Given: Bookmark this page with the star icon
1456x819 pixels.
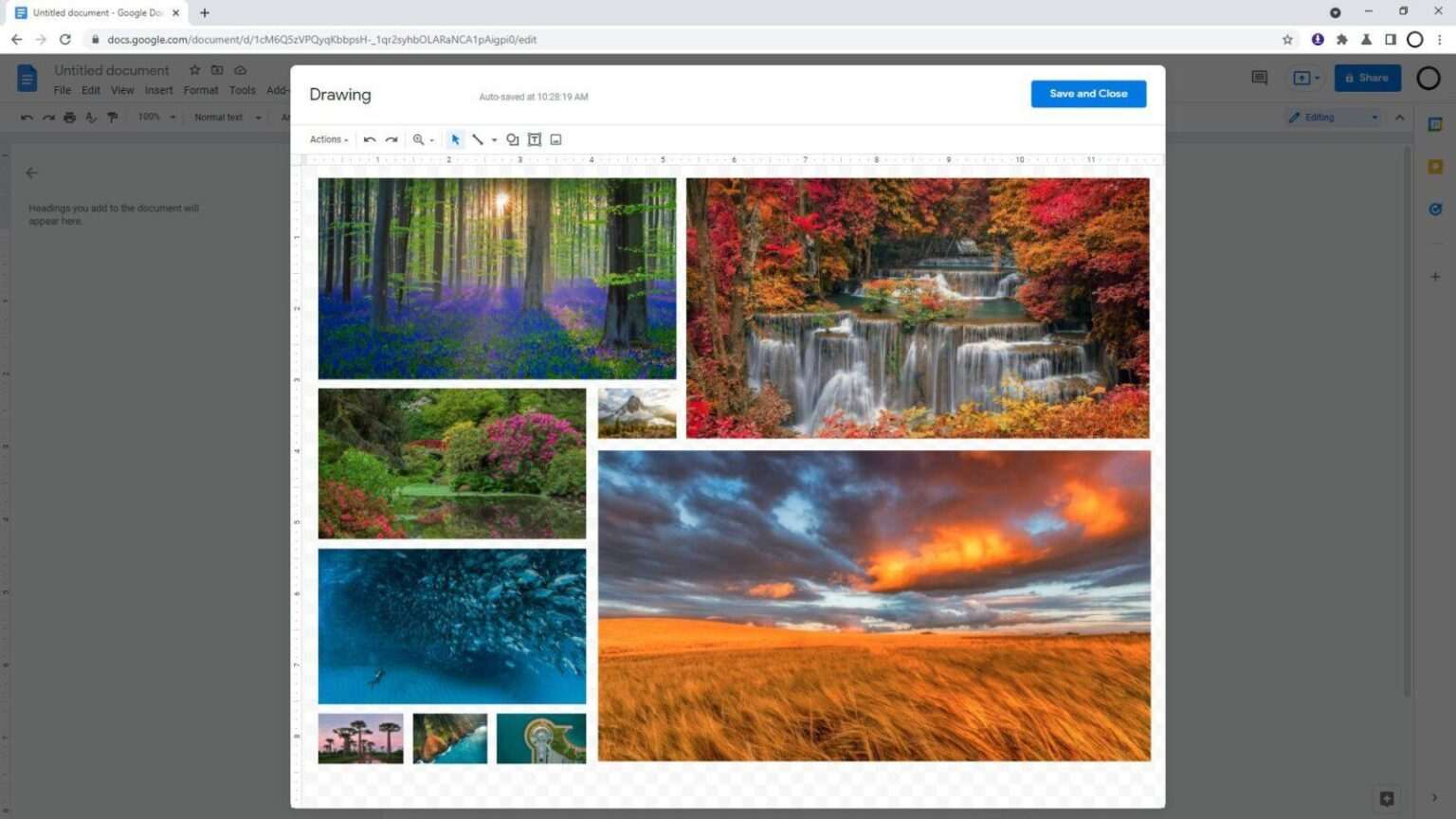Looking at the screenshot, I should point(1287,40).
